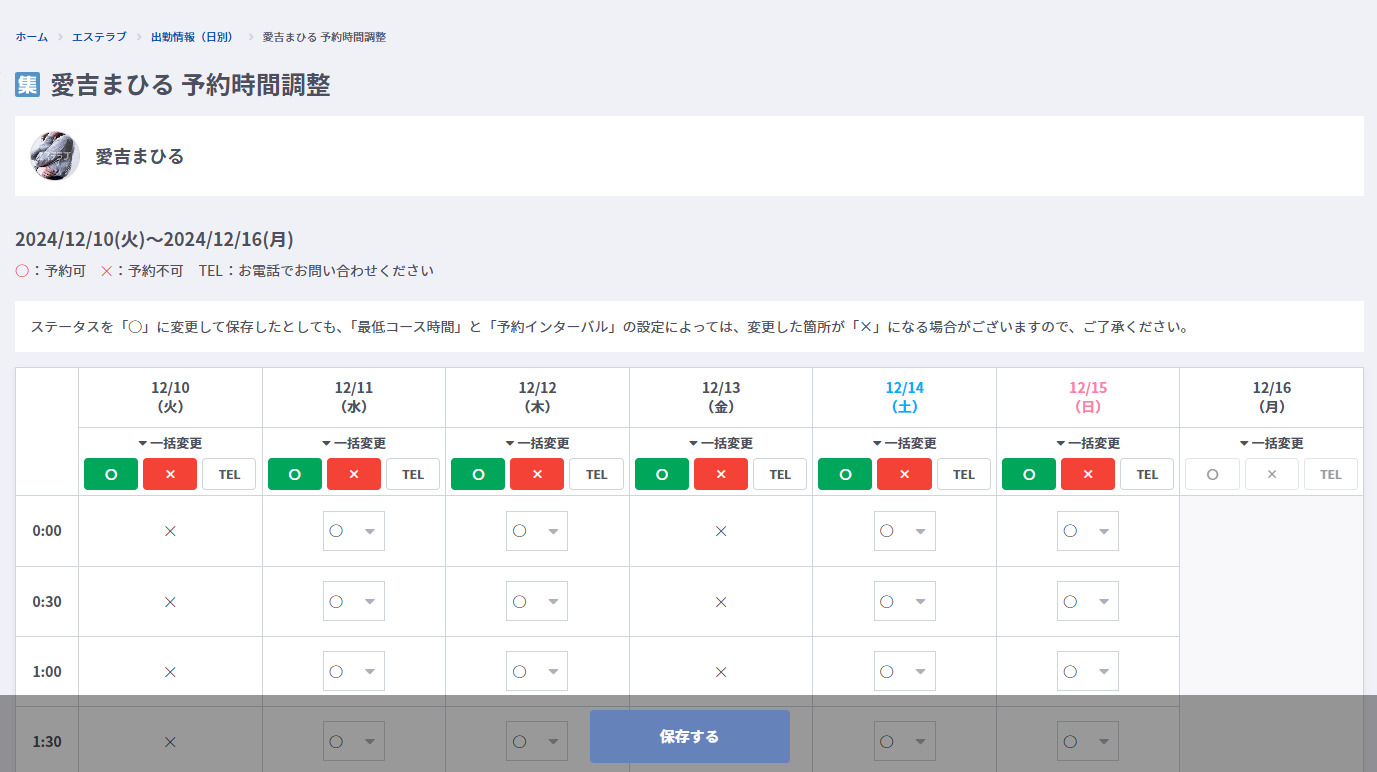Set all 12/13 slots to ○

661,474
